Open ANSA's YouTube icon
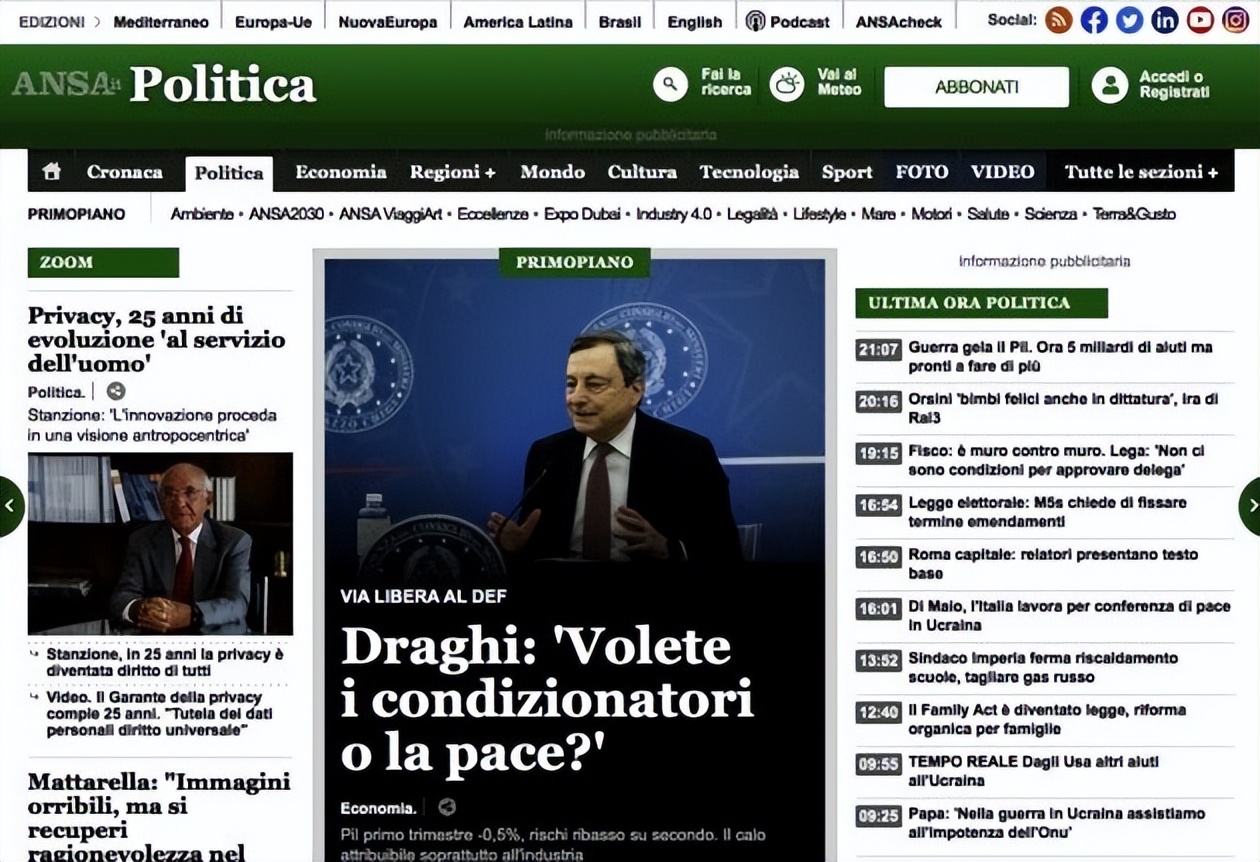 point(1200,20)
